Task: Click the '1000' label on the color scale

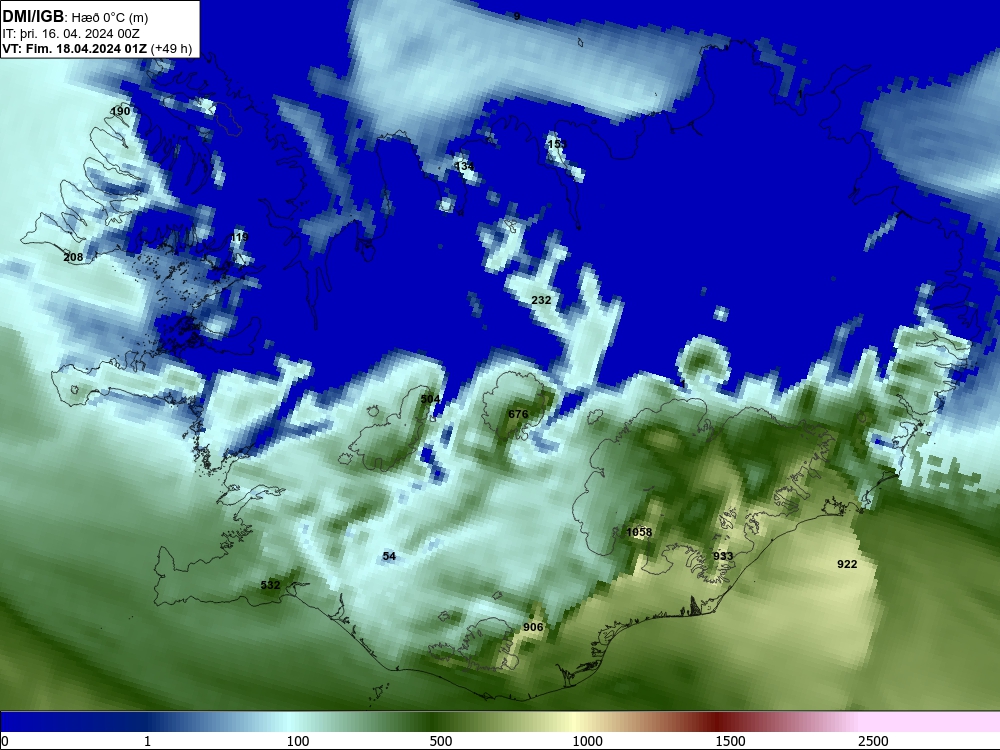Action: click(587, 741)
